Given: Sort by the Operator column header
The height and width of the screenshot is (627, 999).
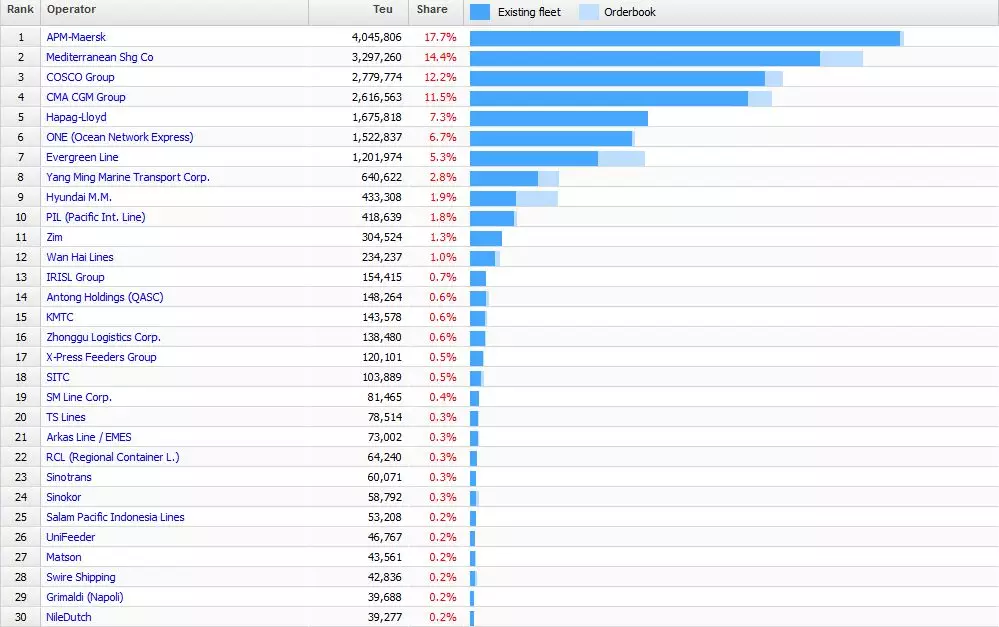Looking at the screenshot, I should pos(71,10).
